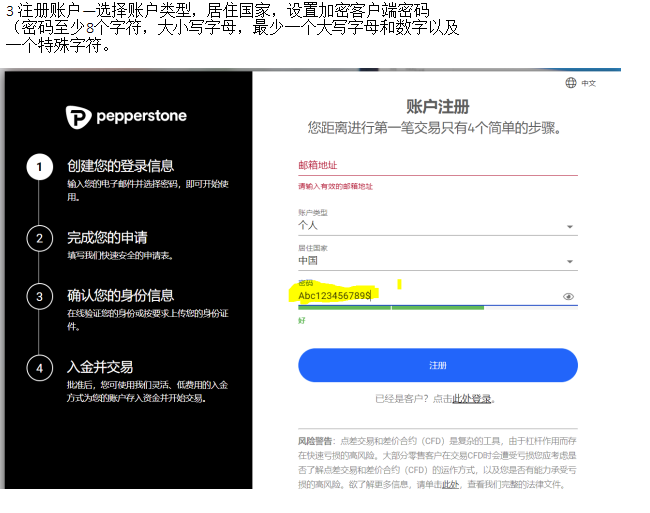Focus the 邮箱地址 email input field
Viewport: 650px width, 513px height.
pyautogui.click(x=438, y=165)
